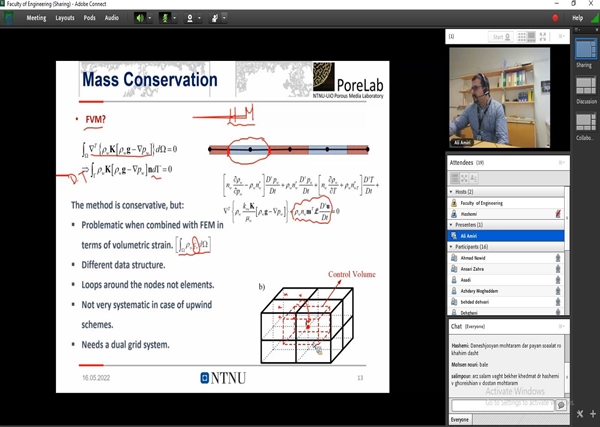Toggle the microphone icon in toolbar
This screenshot has height=427, width=600.
tap(164, 18)
